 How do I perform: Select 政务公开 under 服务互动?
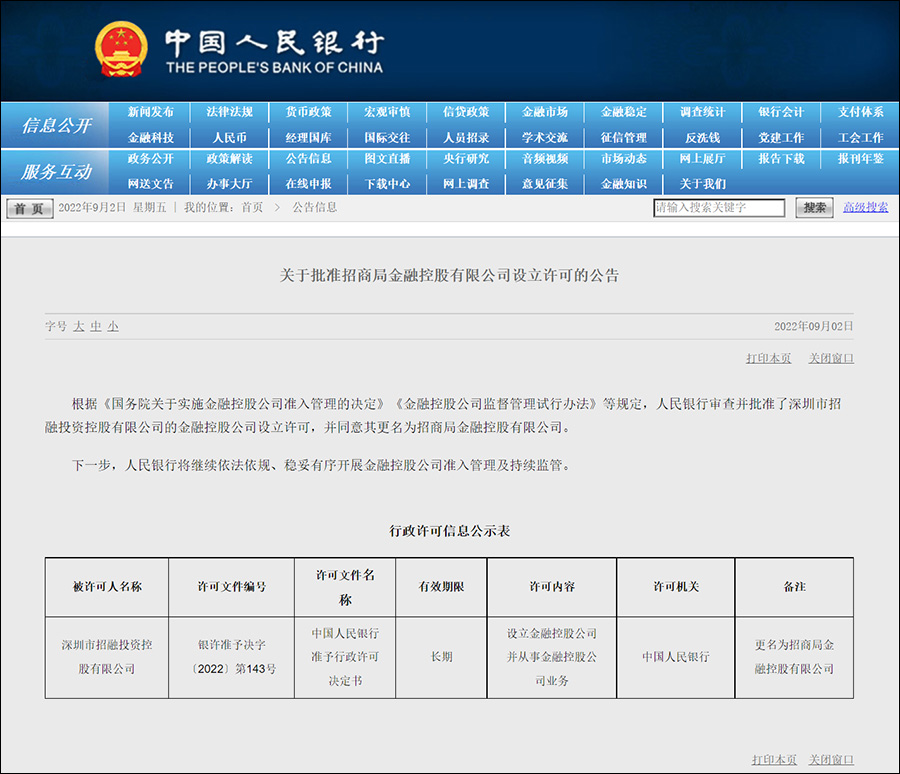click(150, 158)
